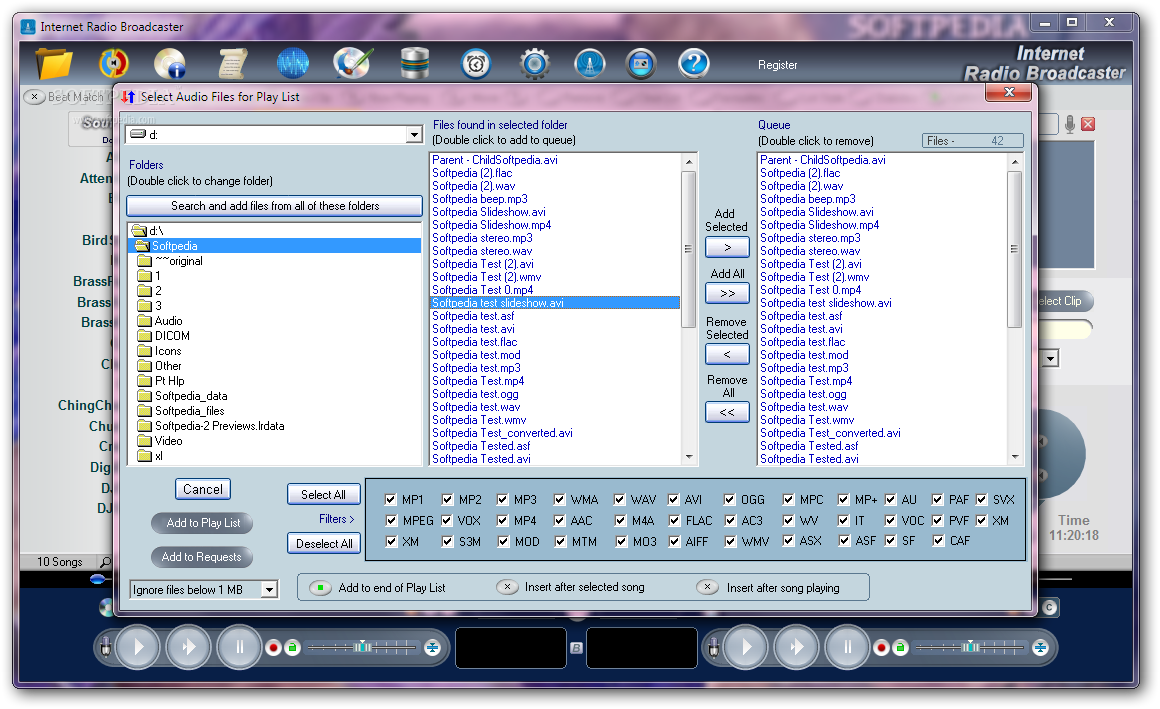Open the Ignore files below 1 MB dropdown

[x=269, y=590]
